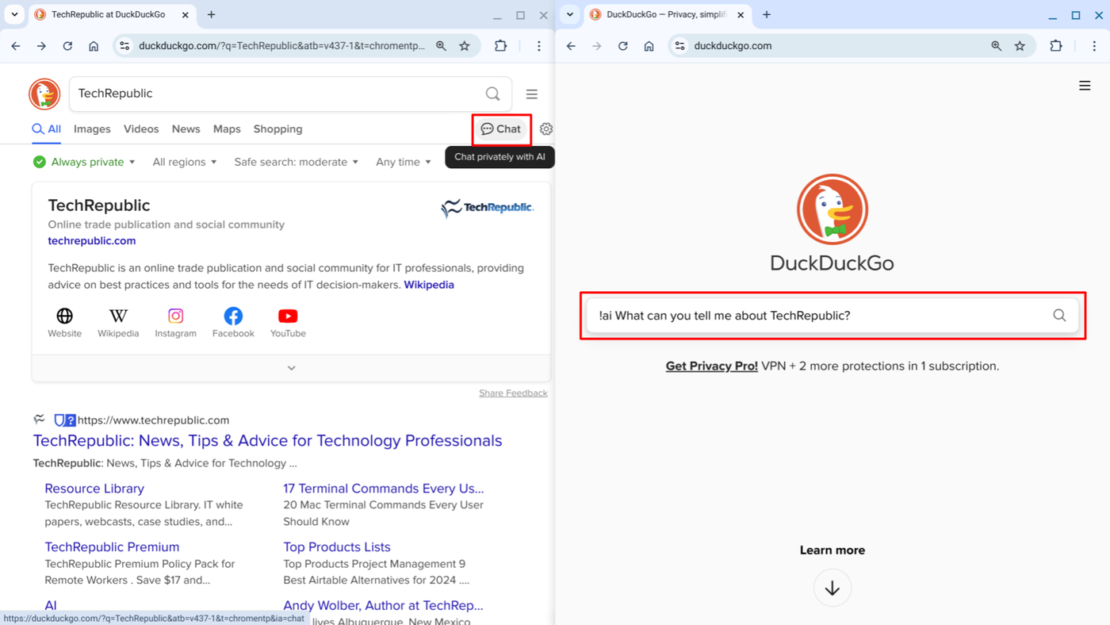
Task: Switch to the News search tab
Action: (185, 129)
